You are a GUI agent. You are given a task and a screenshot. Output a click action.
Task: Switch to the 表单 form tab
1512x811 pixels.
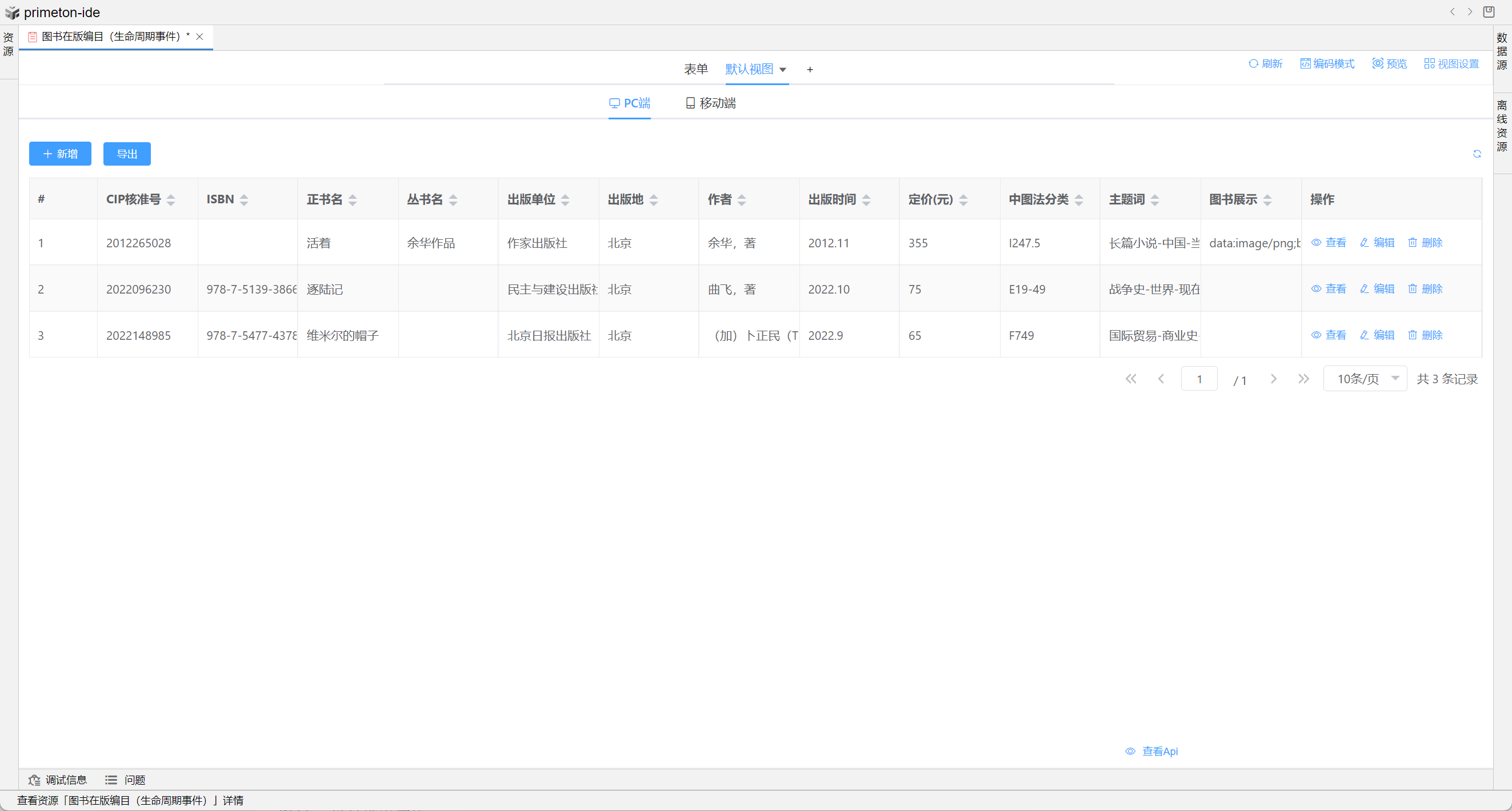[x=695, y=69]
